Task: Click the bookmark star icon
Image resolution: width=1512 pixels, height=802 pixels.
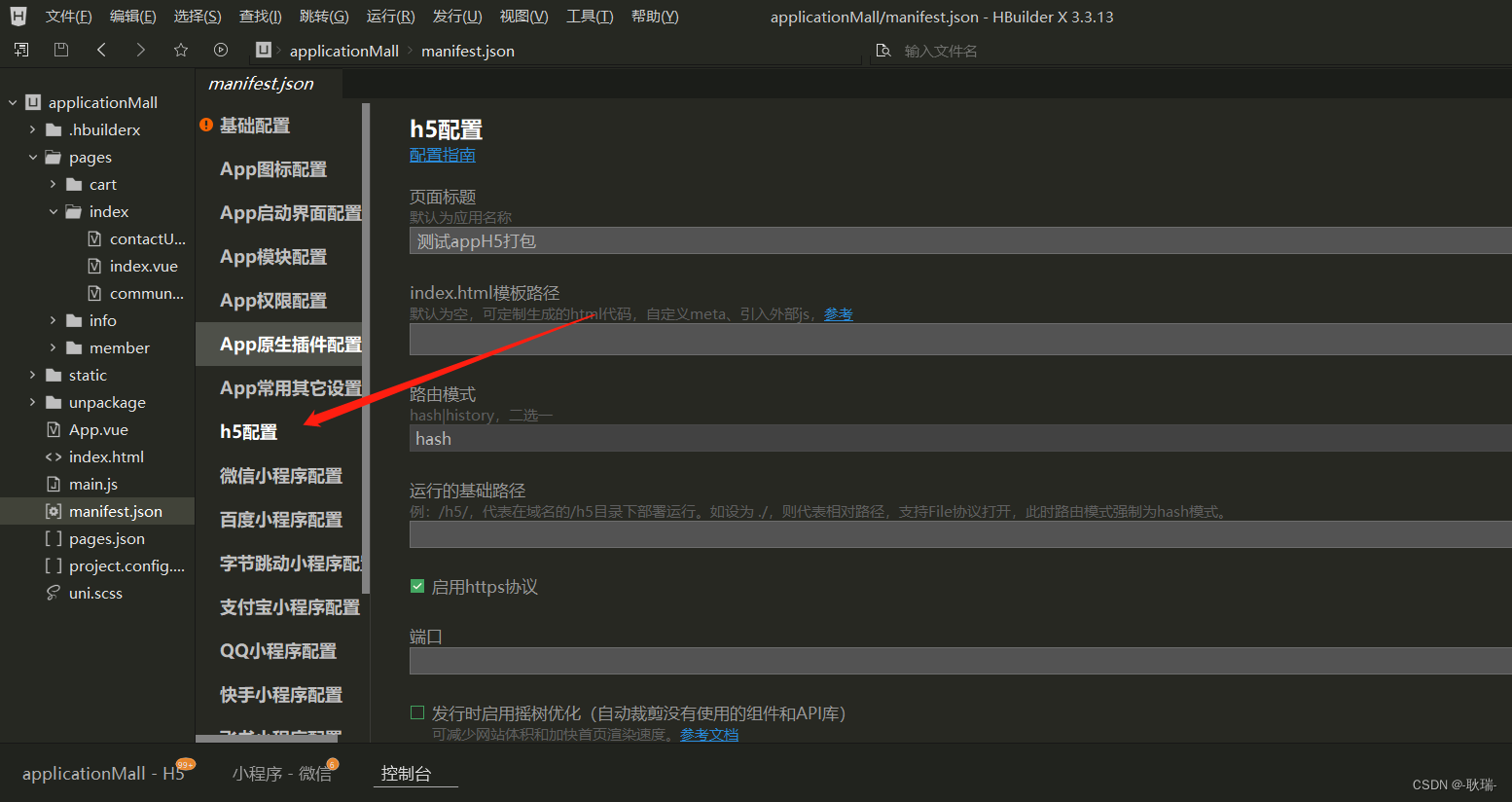Action: pyautogui.click(x=181, y=50)
